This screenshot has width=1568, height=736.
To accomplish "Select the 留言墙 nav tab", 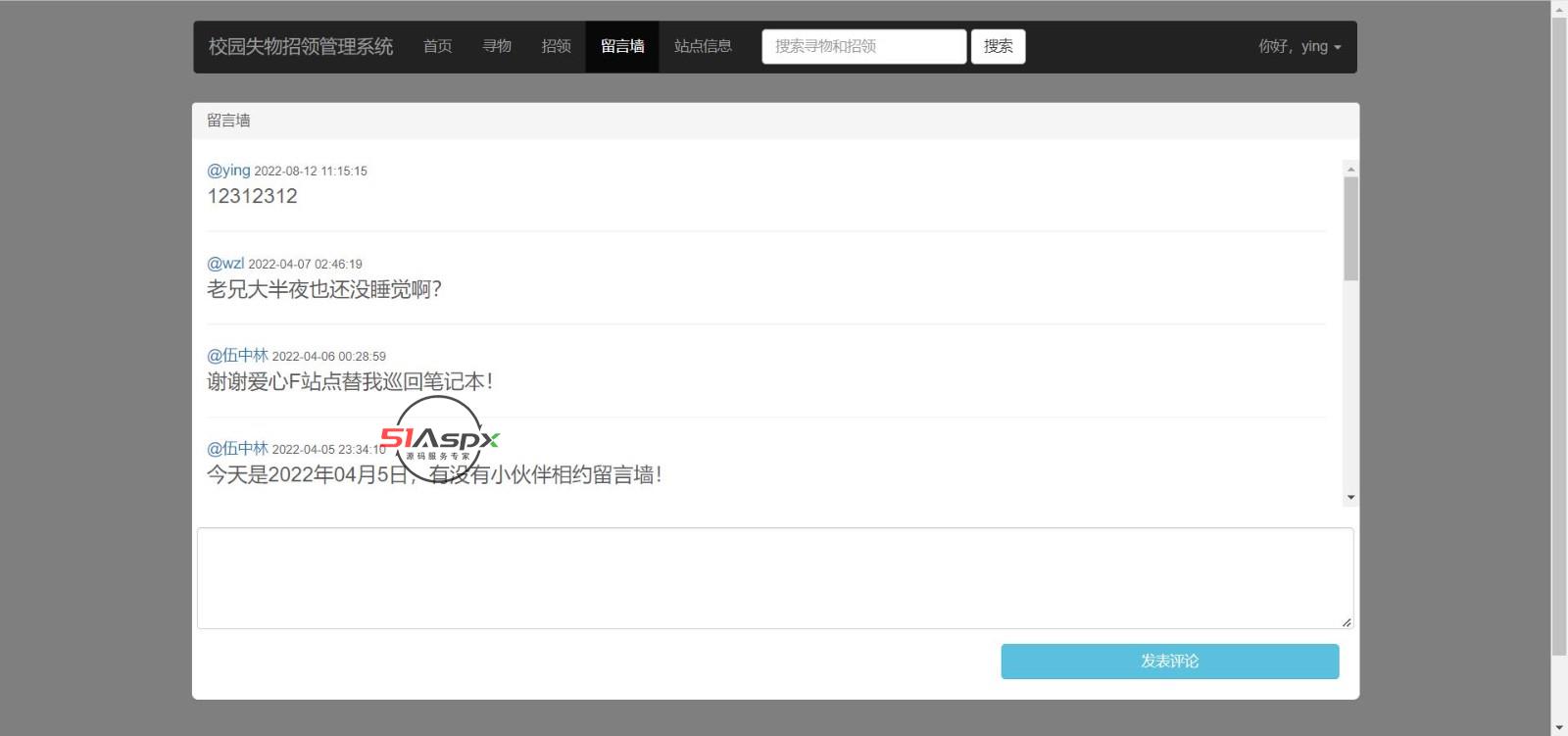I will [622, 46].
